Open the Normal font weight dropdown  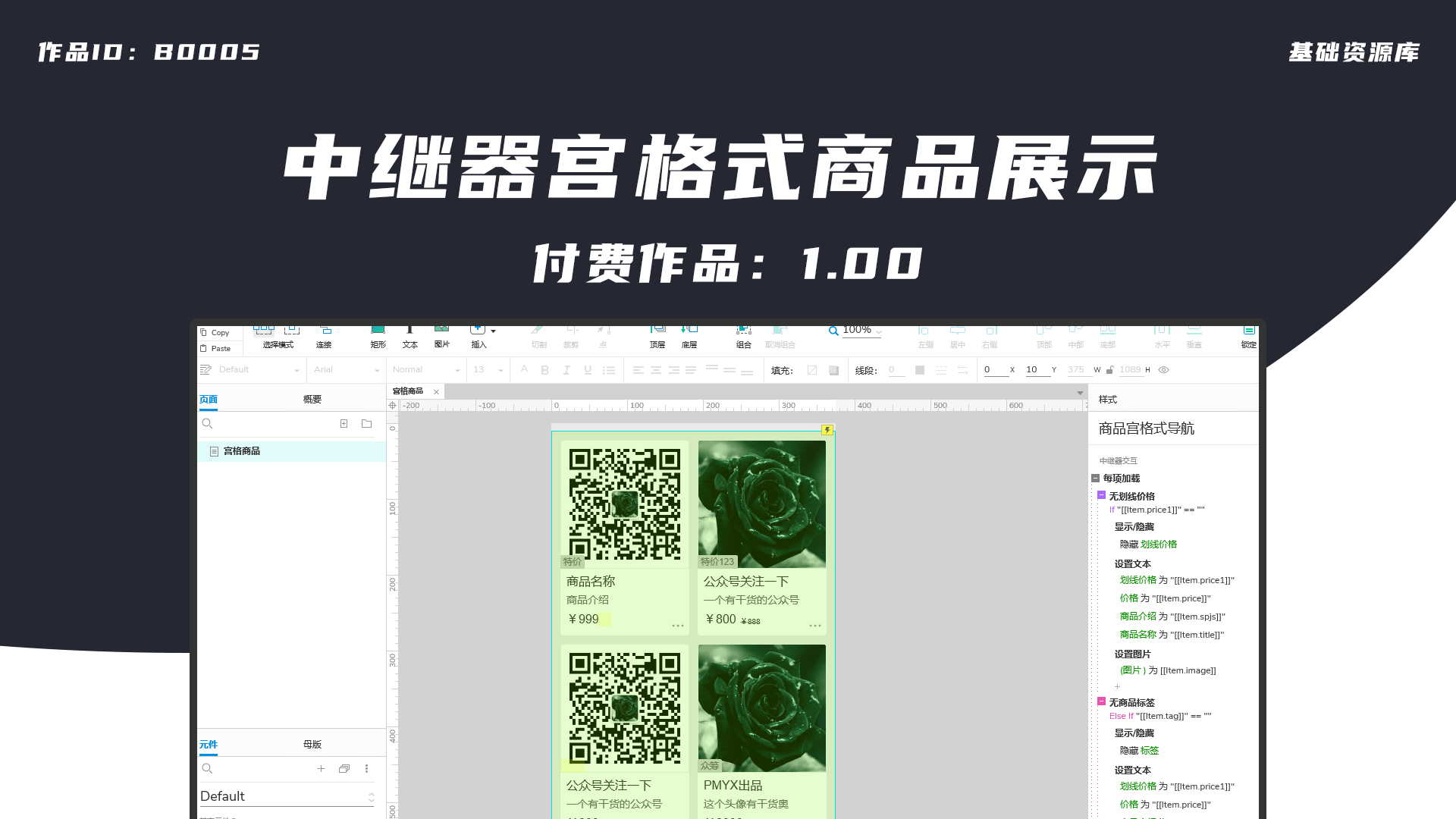pos(426,370)
